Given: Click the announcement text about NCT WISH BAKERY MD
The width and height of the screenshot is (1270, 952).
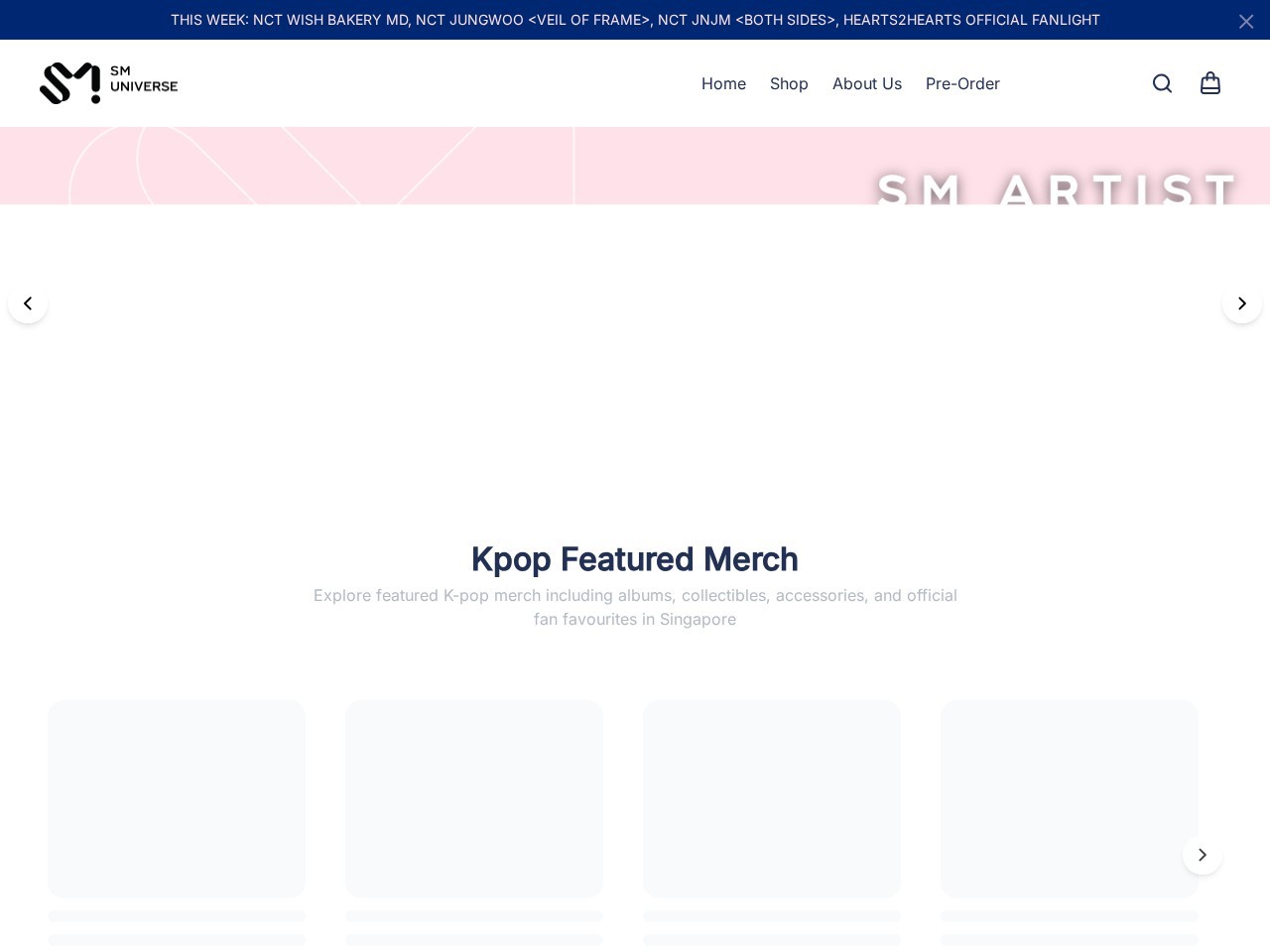Looking at the screenshot, I should click(x=635, y=20).
